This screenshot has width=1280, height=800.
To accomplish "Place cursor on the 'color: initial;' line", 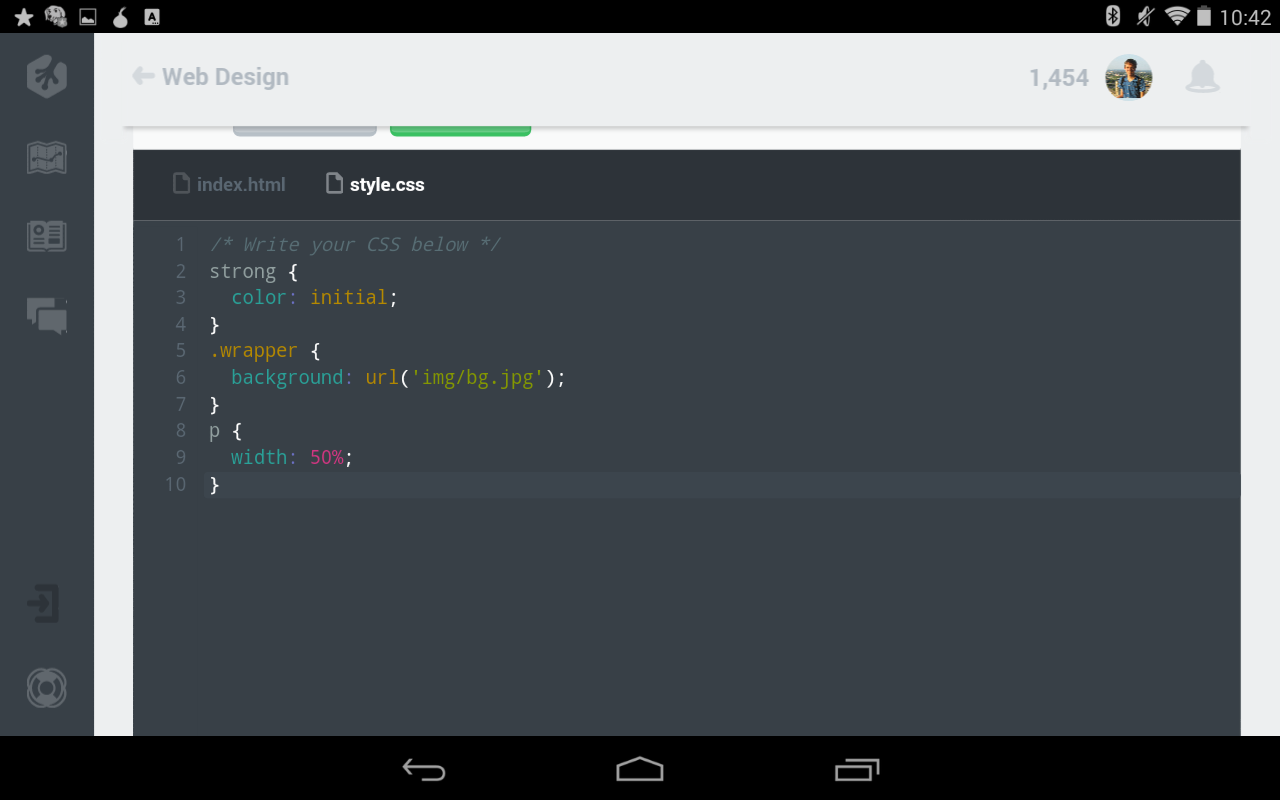I will pyautogui.click(x=314, y=298).
